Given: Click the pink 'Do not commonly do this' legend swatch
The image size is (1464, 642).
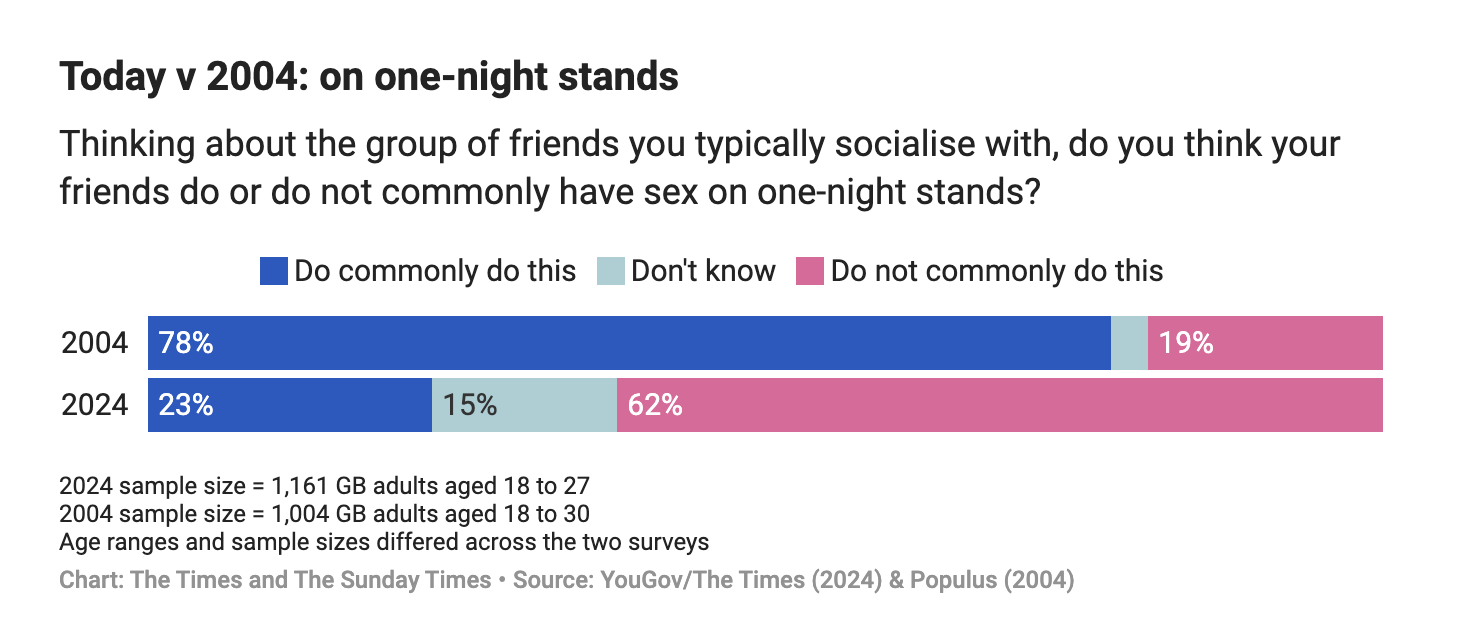Looking at the screenshot, I should pyautogui.click(x=810, y=271).
